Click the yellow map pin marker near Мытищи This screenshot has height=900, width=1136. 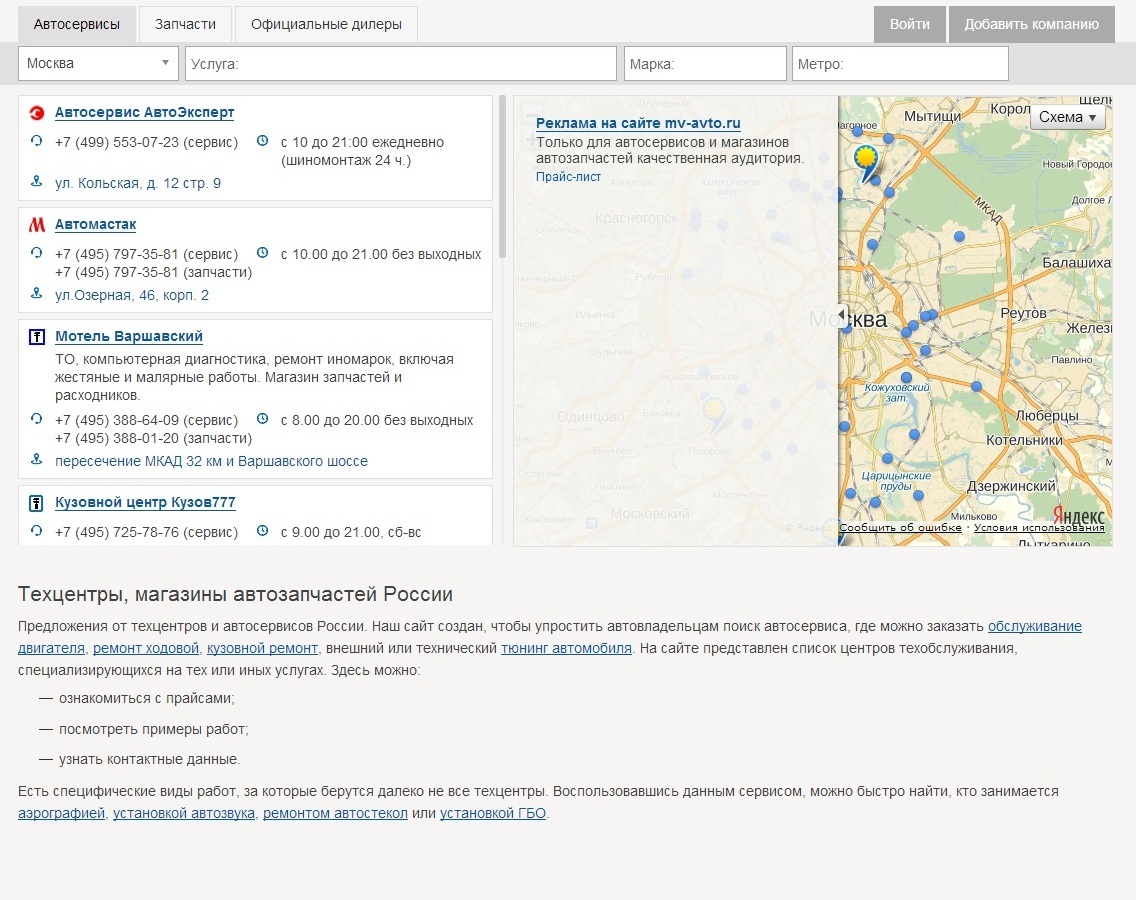pyautogui.click(x=865, y=158)
